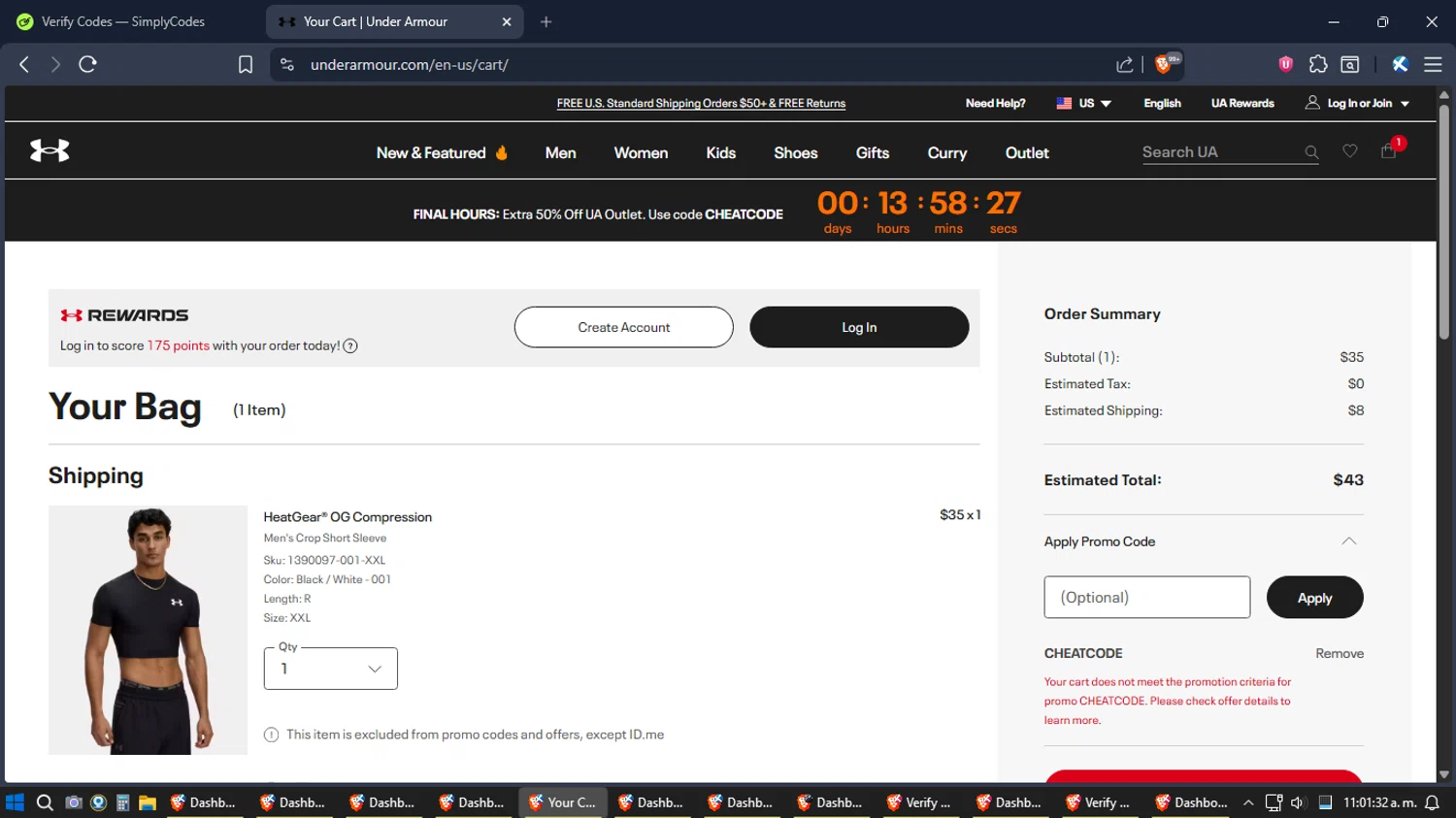Open the Kids menu
1456x818 pixels.
[x=720, y=152]
